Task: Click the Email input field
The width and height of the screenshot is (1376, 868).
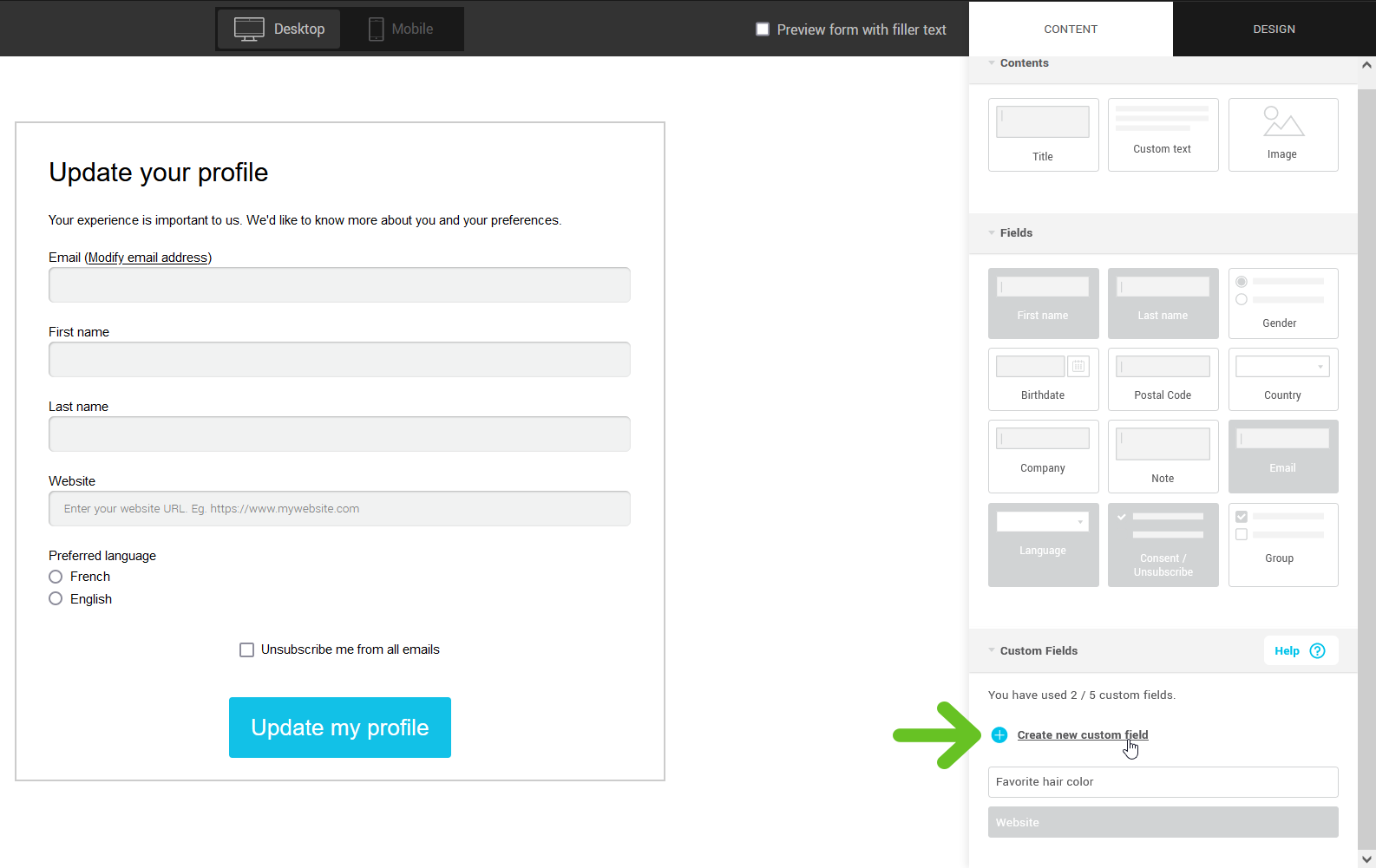Action: [339, 284]
